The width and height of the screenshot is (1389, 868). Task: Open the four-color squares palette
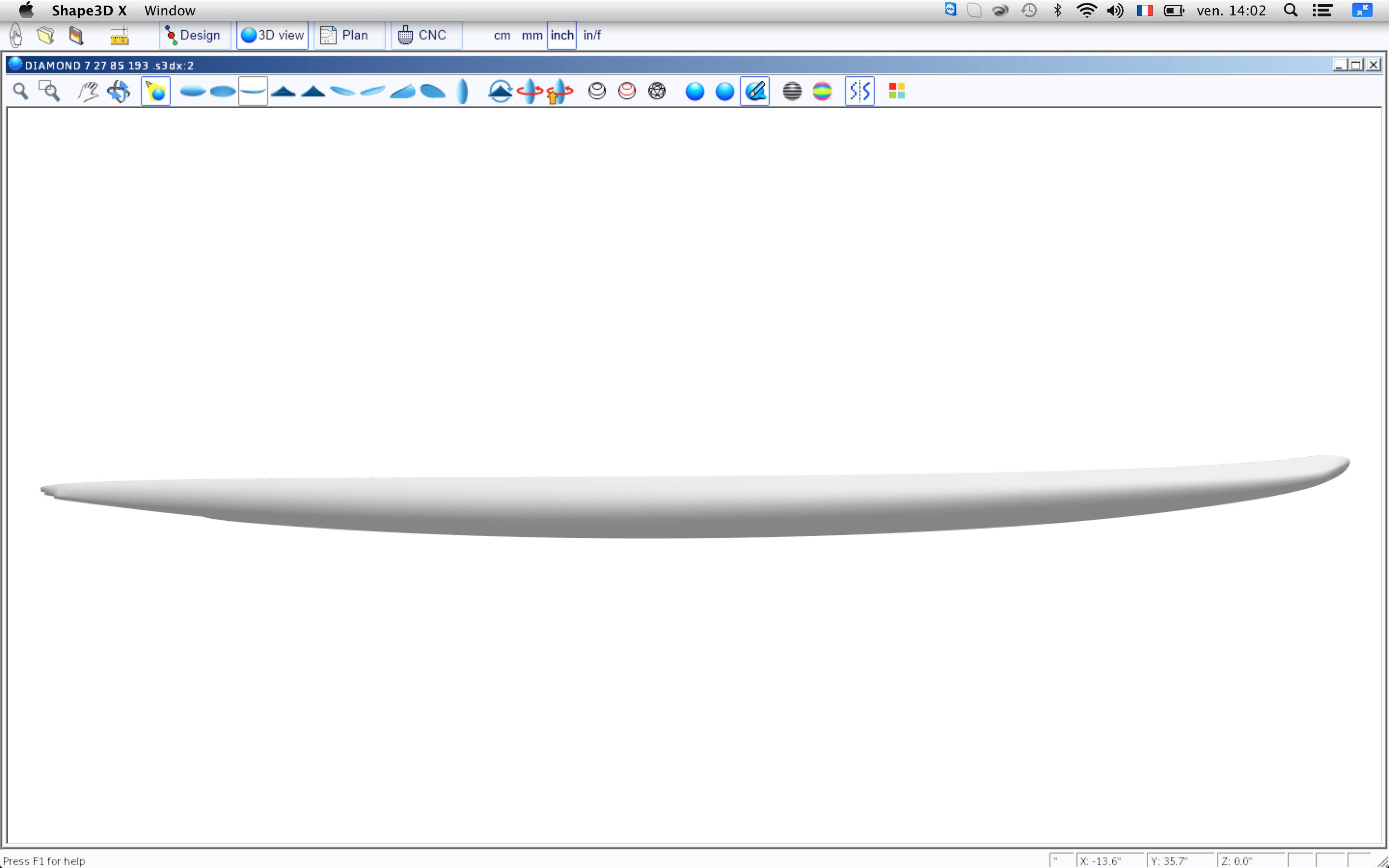click(x=897, y=91)
